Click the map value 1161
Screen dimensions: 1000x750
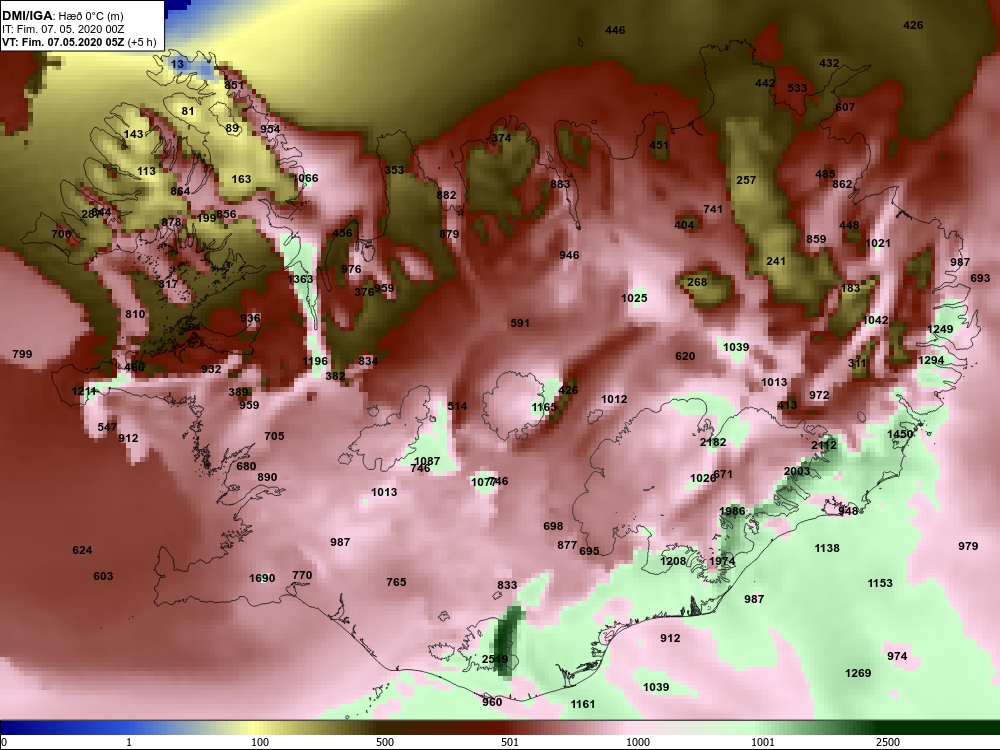pos(582,703)
